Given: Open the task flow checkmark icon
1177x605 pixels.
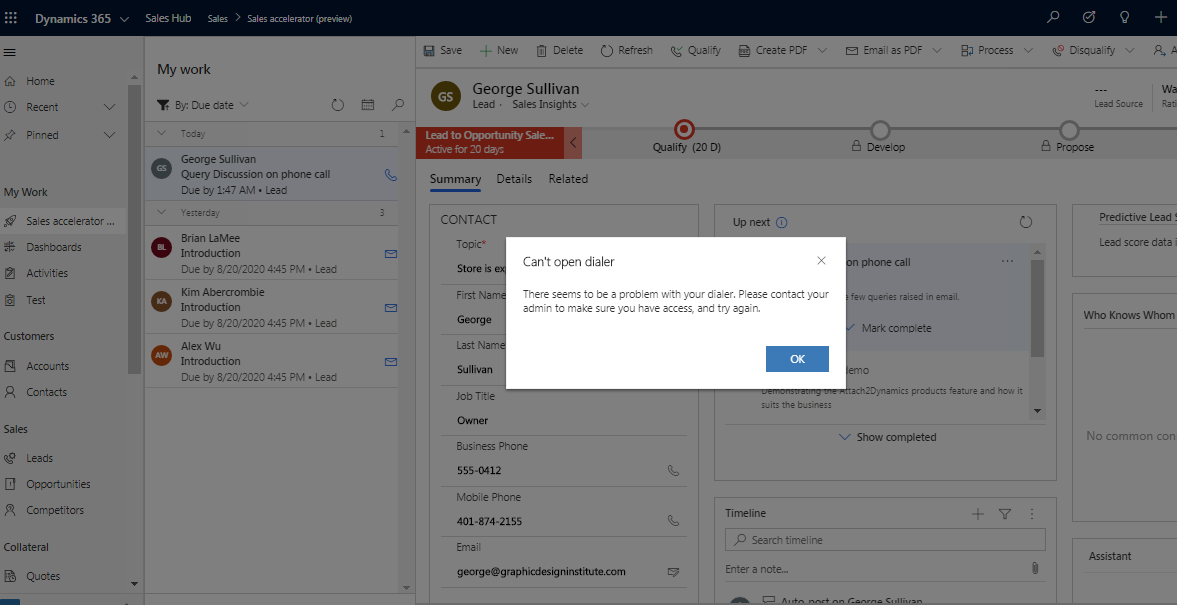Looking at the screenshot, I should [x=1089, y=17].
